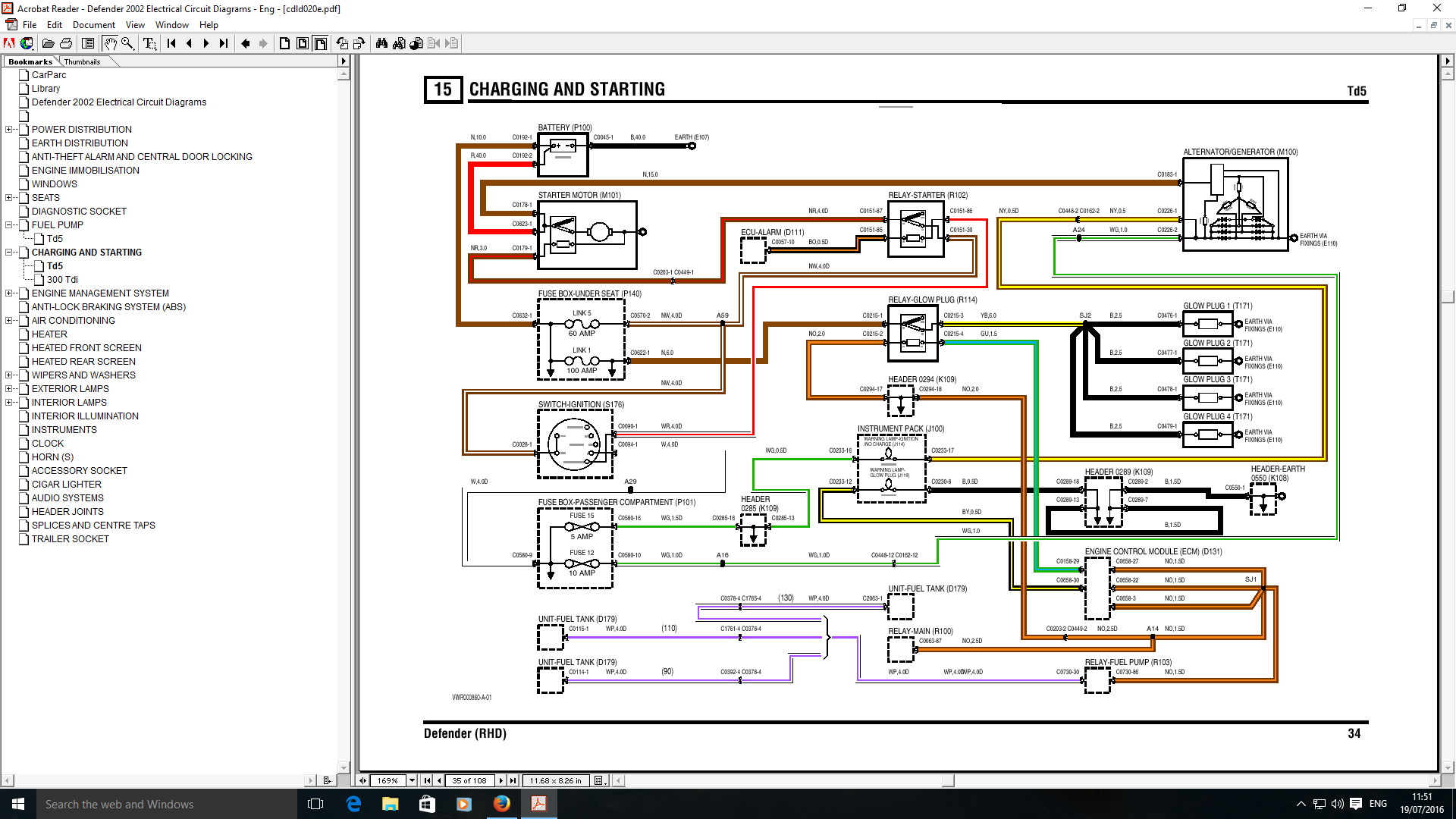
Task: Go to first page from top toolbar
Action: (171, 43)
